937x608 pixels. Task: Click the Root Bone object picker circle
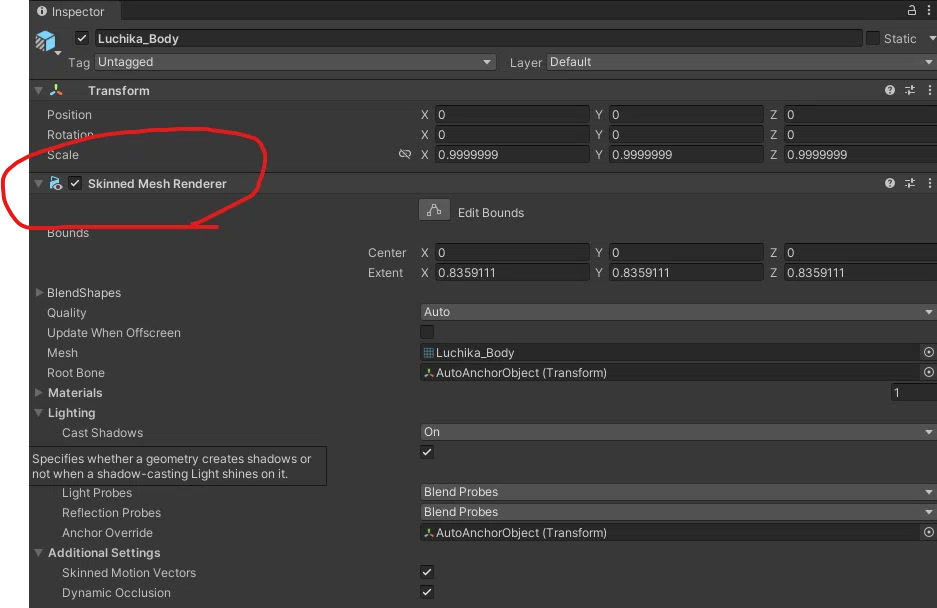click(x=929, y=372)
